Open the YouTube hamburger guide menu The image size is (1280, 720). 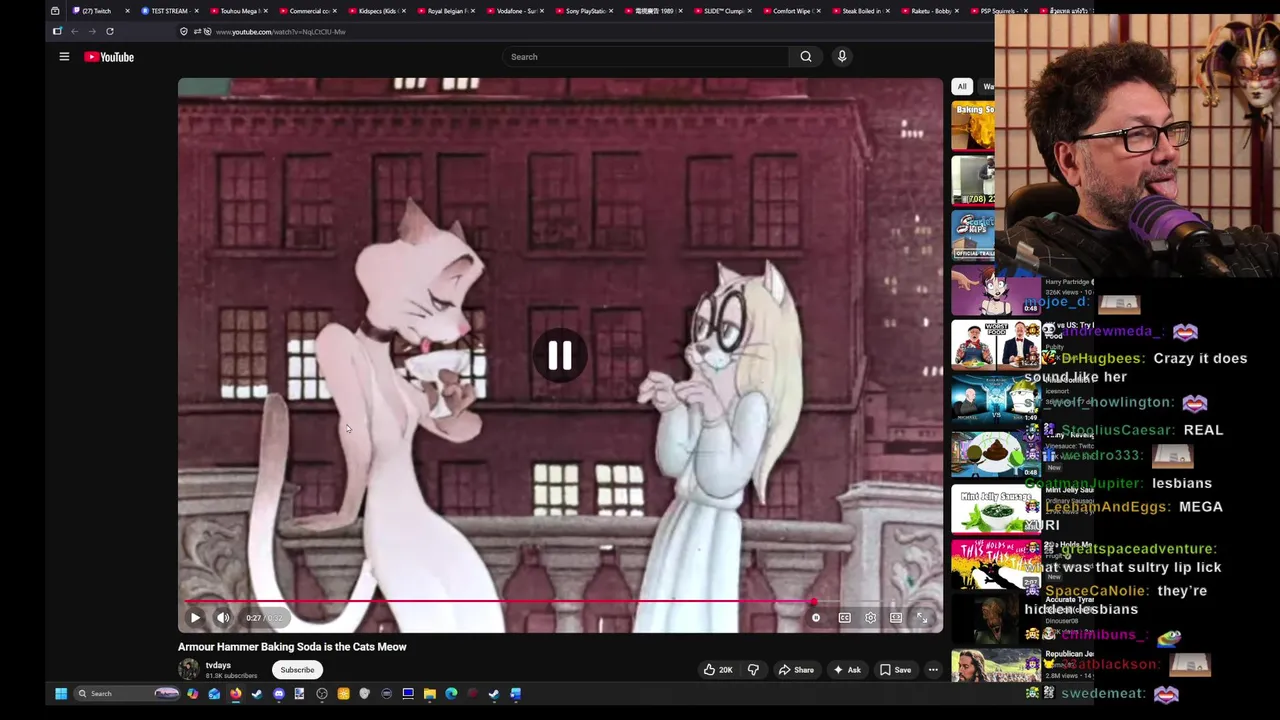(x=64, y=57)
